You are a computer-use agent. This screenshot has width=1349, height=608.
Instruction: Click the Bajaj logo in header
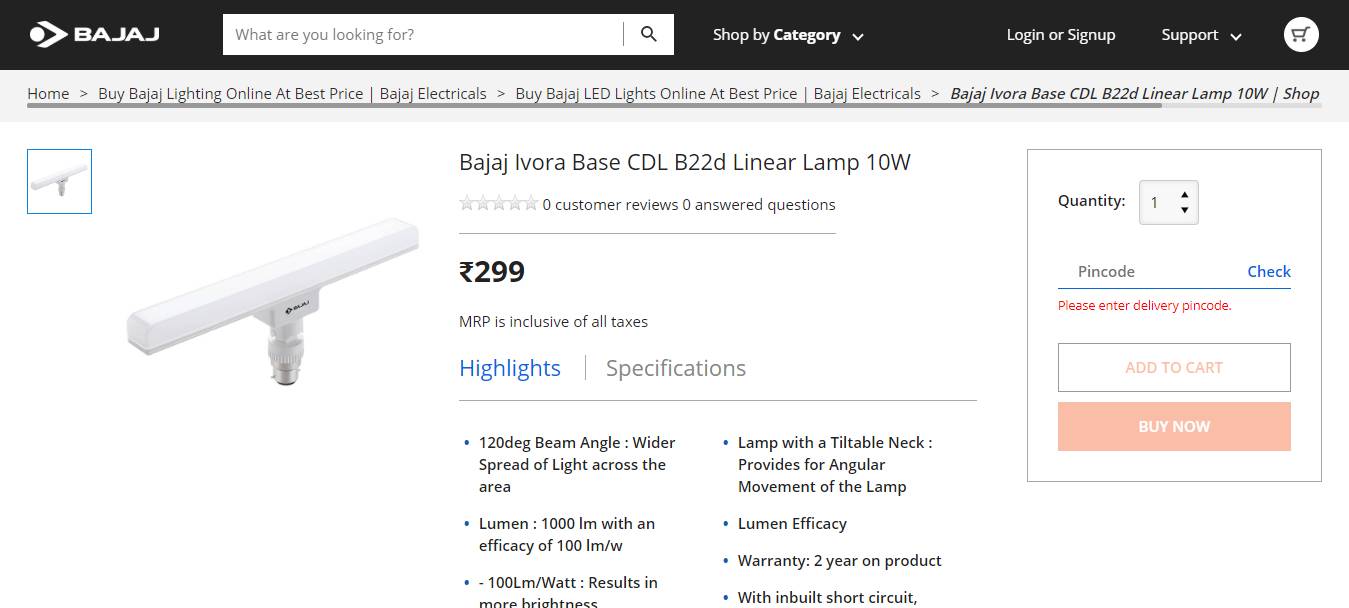coord(94,35)
